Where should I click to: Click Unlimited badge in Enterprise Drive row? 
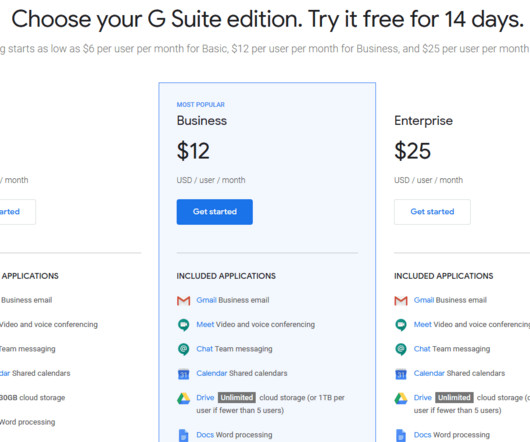[454, 398]
